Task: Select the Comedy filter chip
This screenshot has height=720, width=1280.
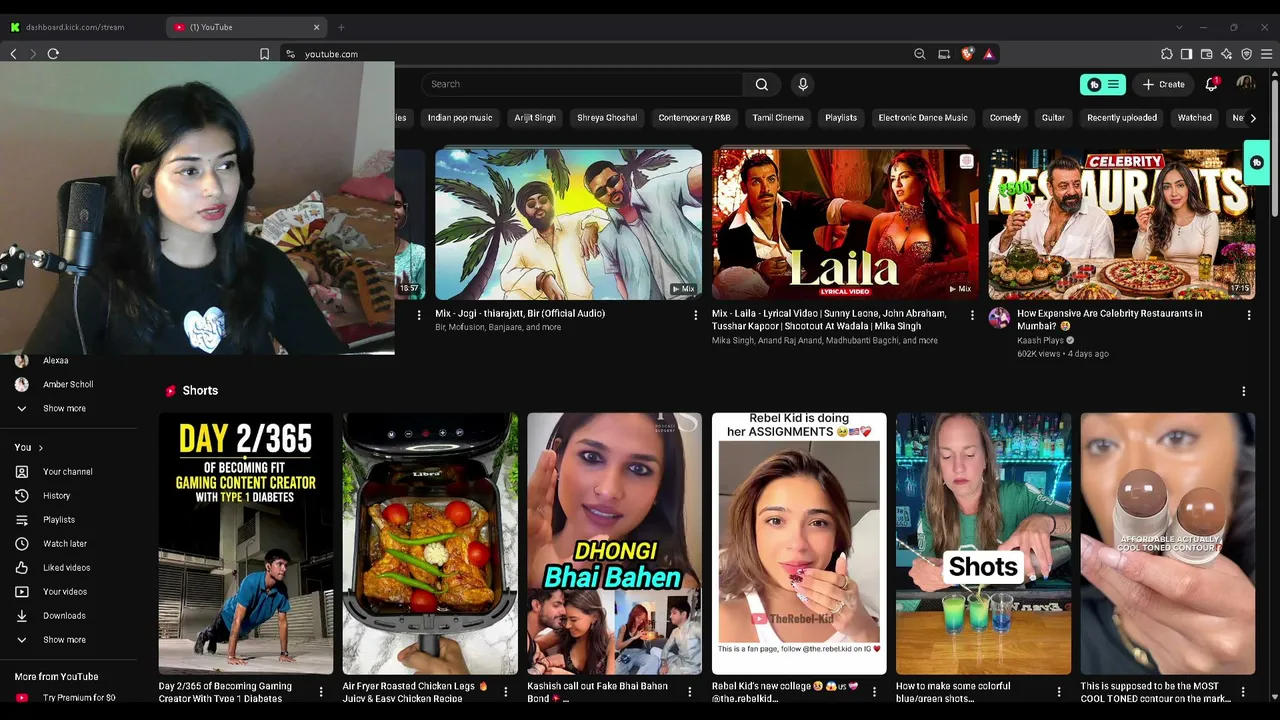Action: point(1005,118)
